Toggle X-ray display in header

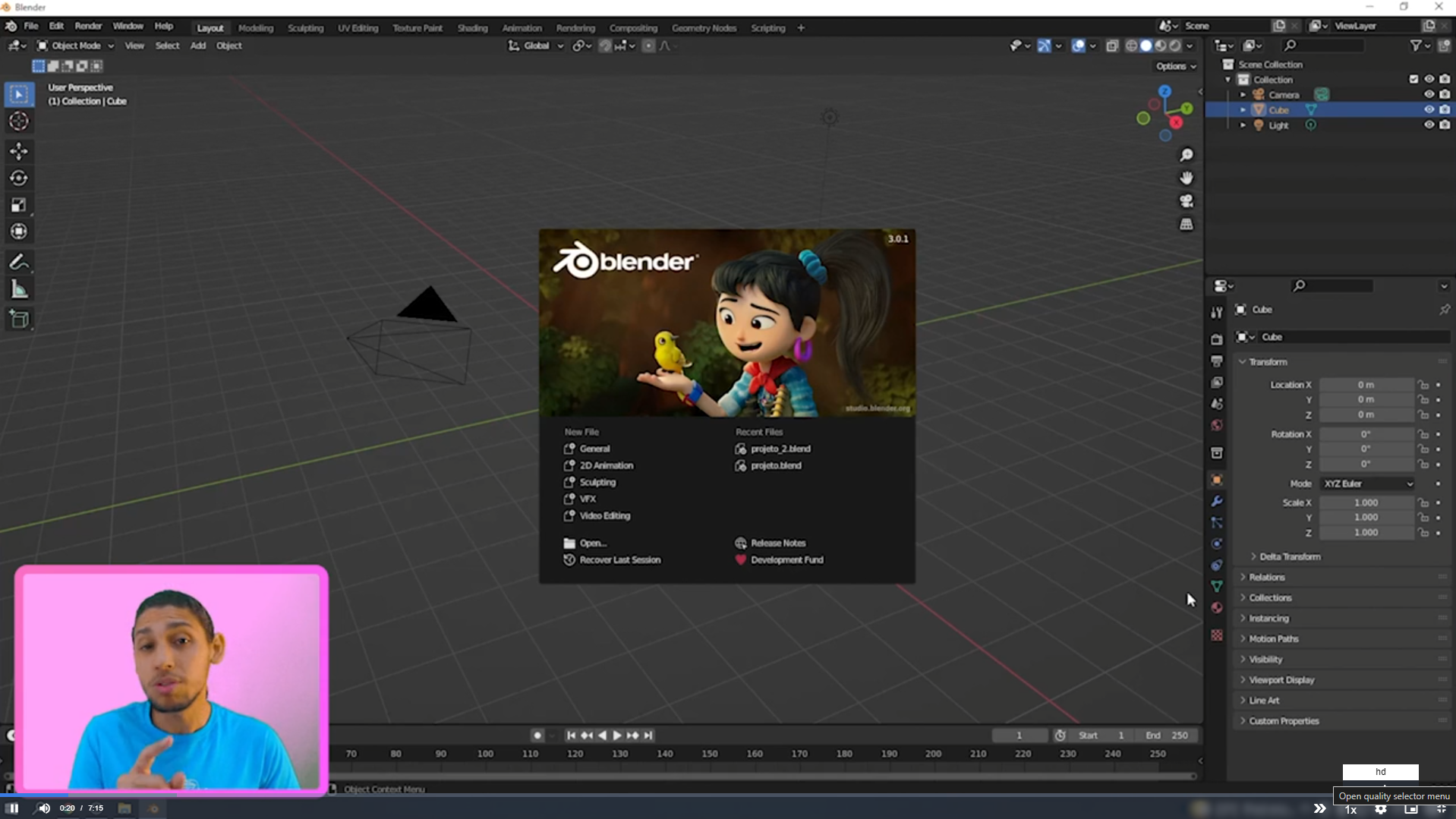pos(1112,46)
